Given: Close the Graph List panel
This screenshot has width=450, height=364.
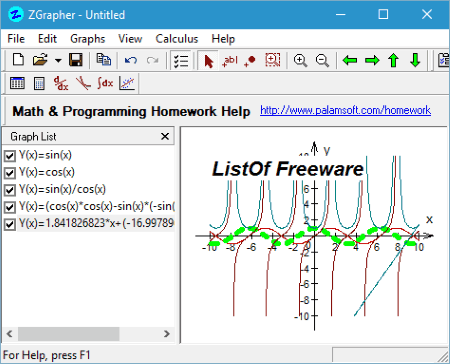Looking at the screenshot, I should coord(165,136).
